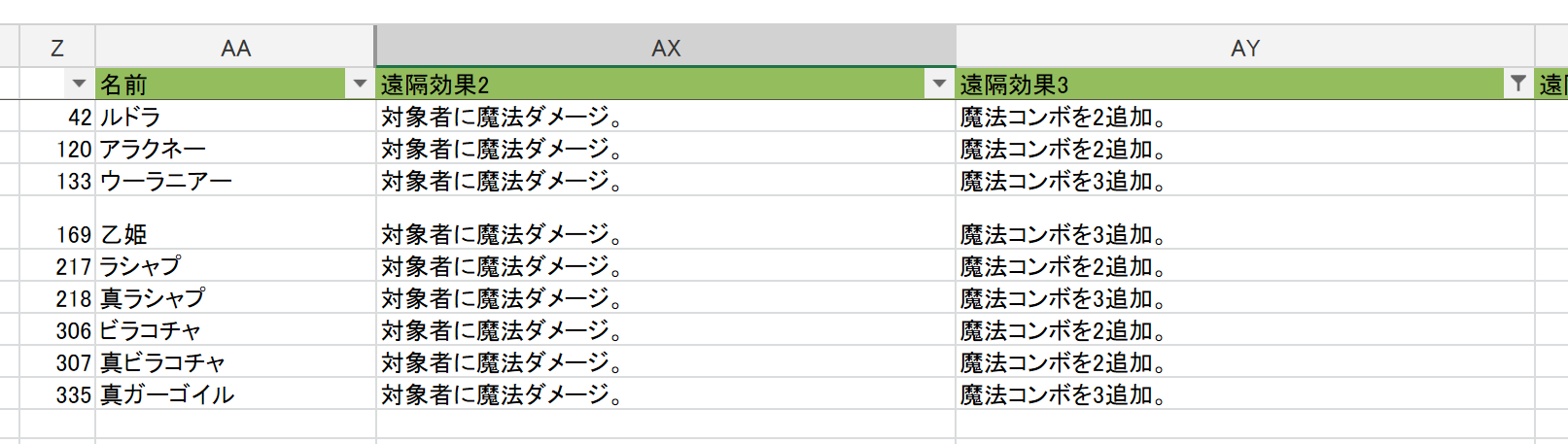
Task: Select 対象者に魔法ダメージ in the ルドラ row
Action: (x=502, y=118)
